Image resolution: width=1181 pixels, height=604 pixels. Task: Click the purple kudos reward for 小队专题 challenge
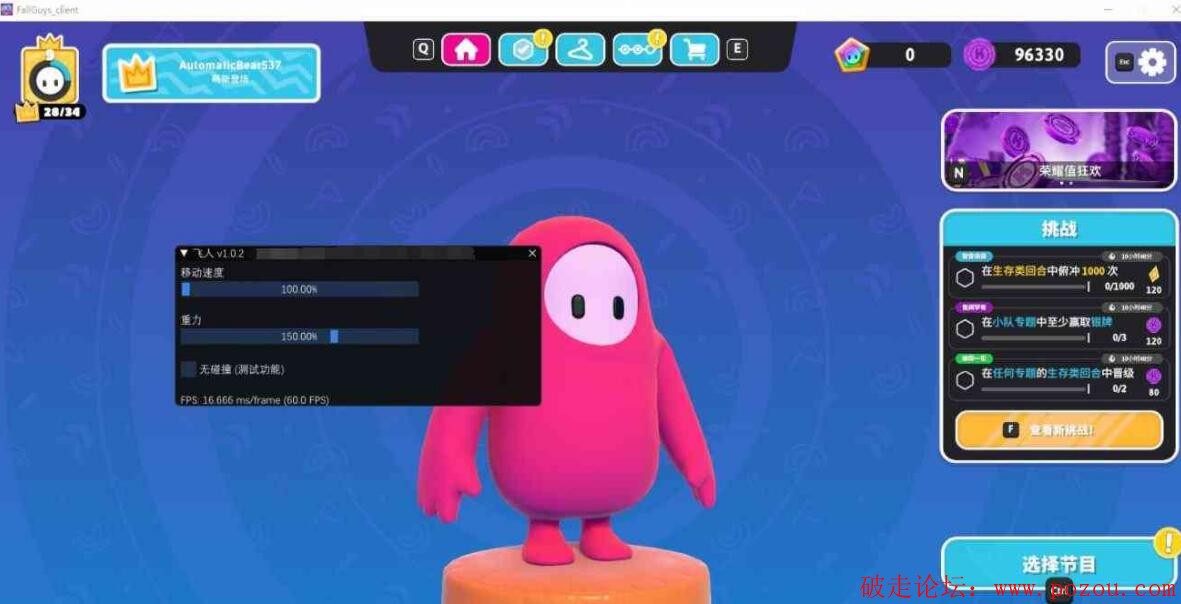(1153, 325)
